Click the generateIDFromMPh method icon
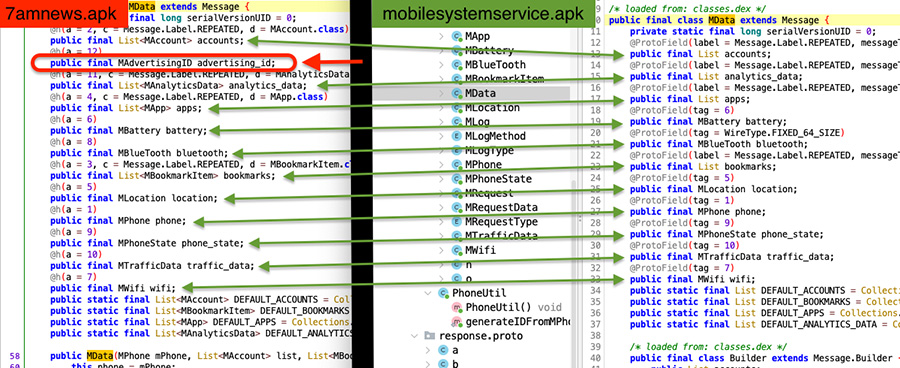The width and height of the screenshot is (900, 368). point(457,321)
